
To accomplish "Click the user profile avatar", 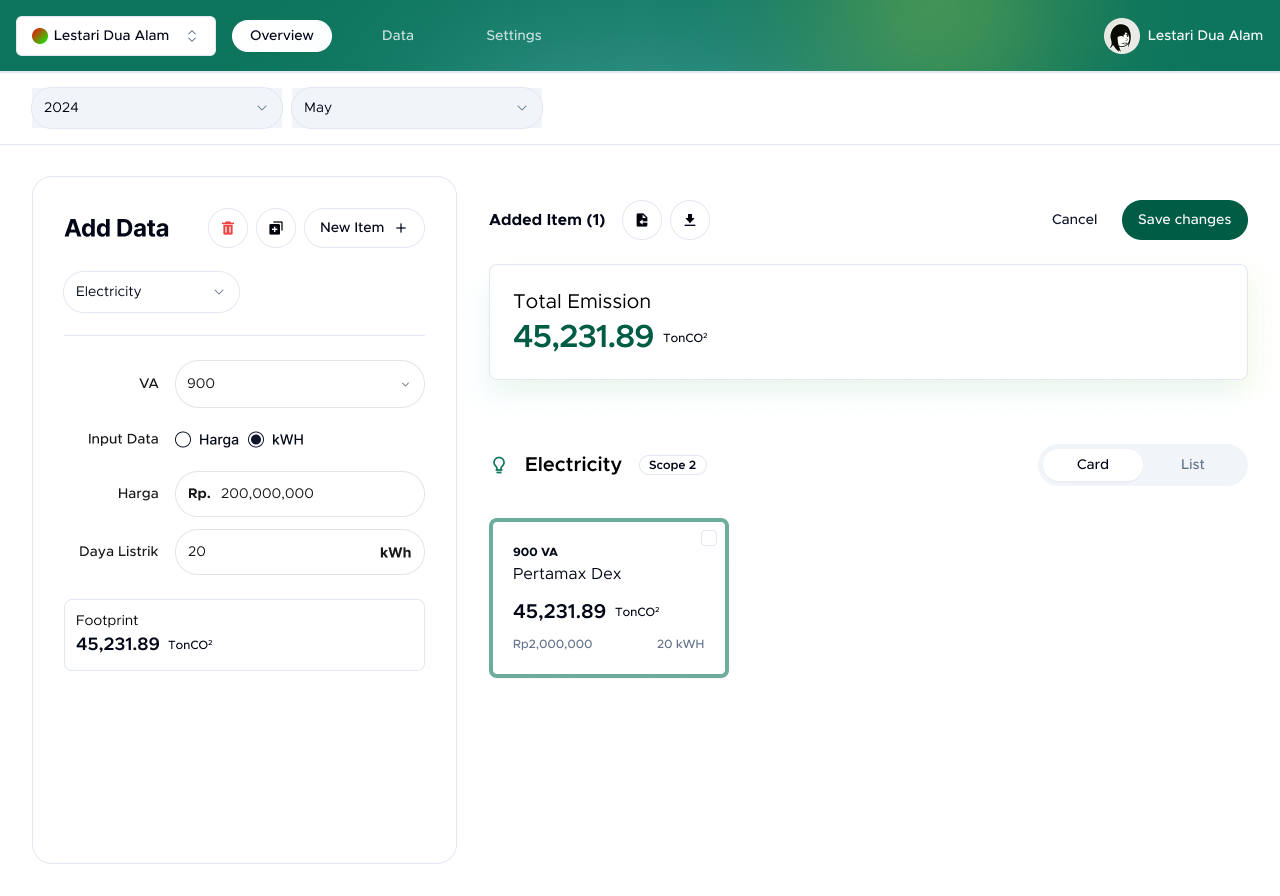I will click(1121, 36).
